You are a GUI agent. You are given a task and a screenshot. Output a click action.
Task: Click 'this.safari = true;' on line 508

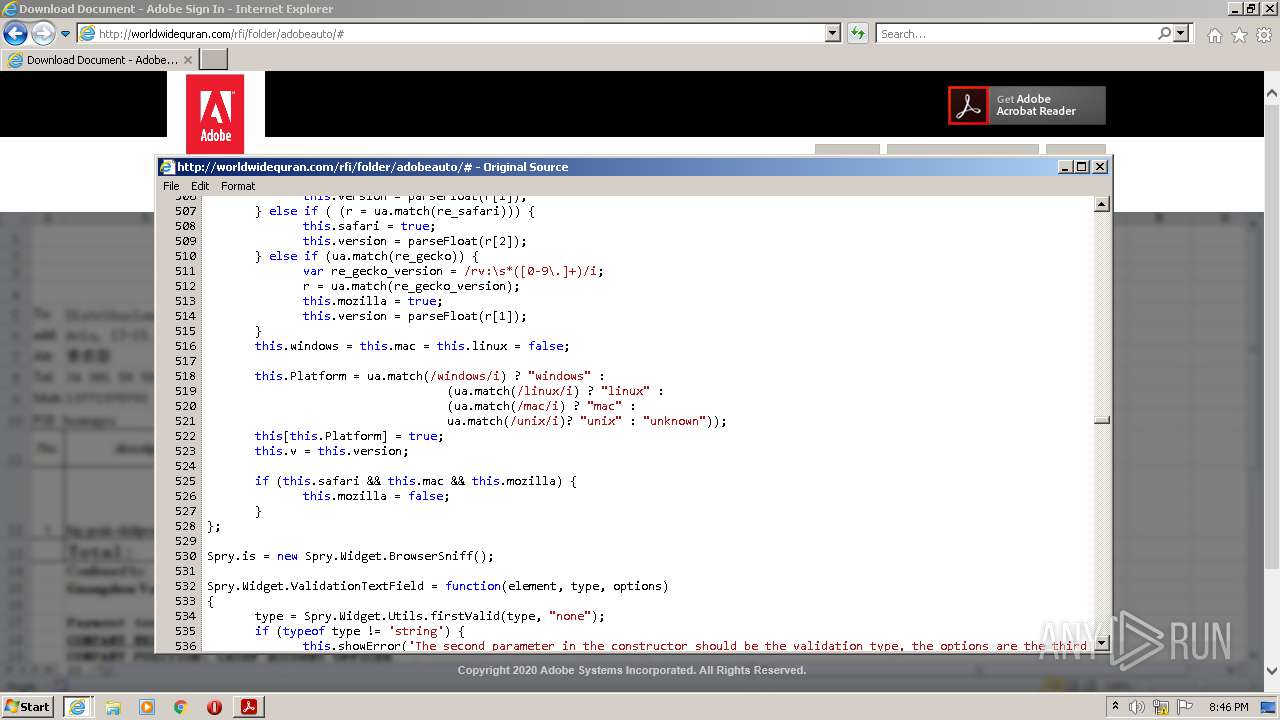[369, 226]
